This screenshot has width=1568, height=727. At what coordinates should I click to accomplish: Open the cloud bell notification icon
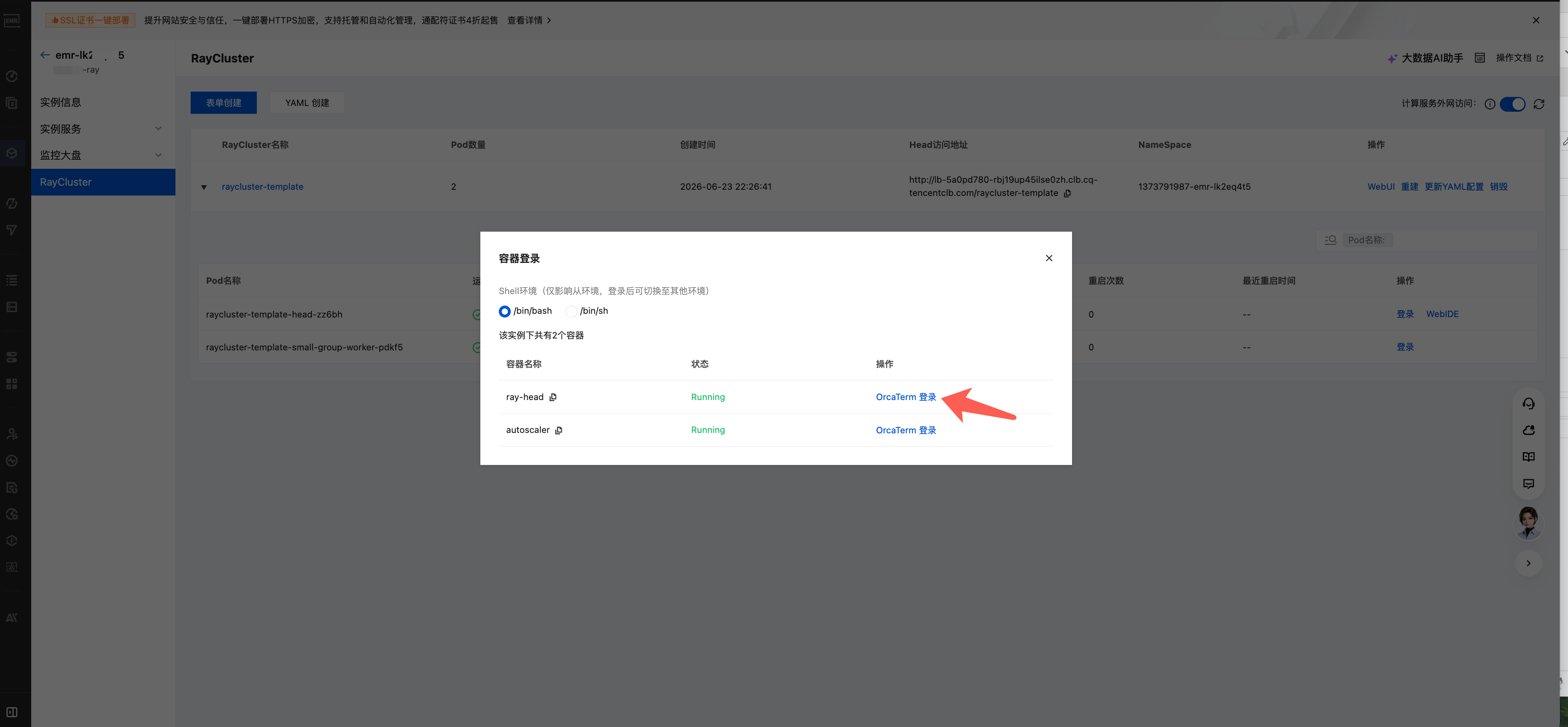(x=1529, y=430)
